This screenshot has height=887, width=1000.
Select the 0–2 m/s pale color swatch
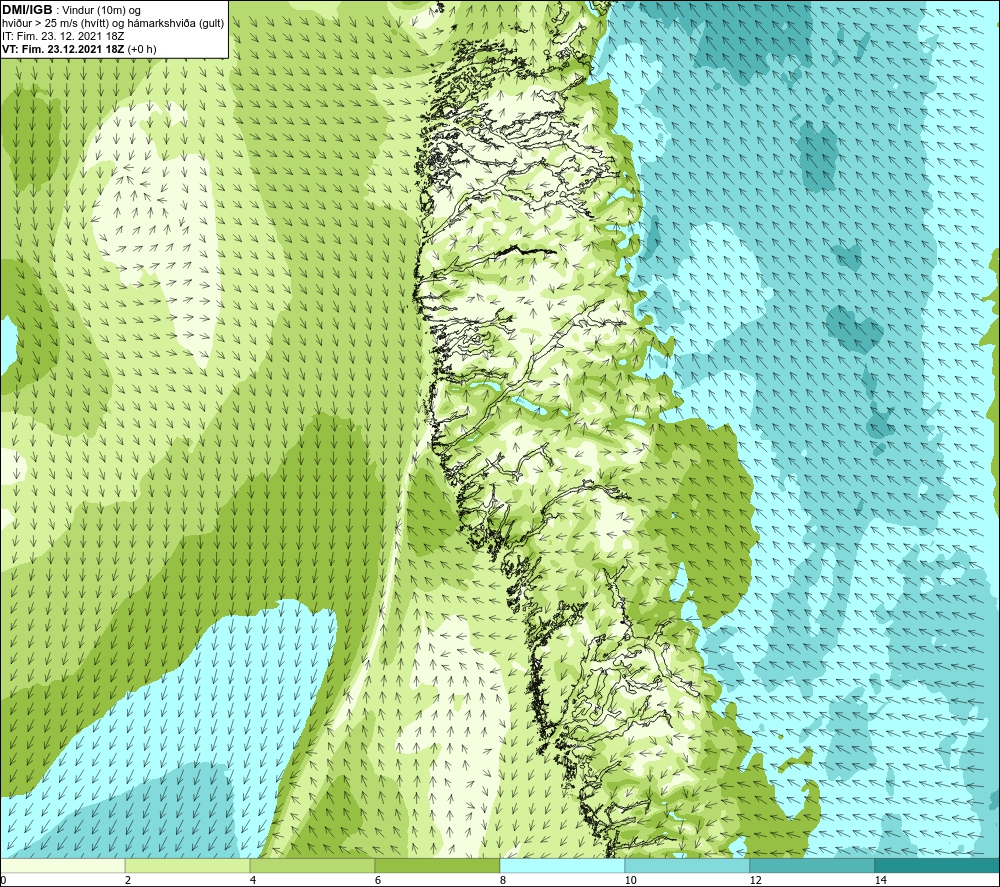point(62,866)
